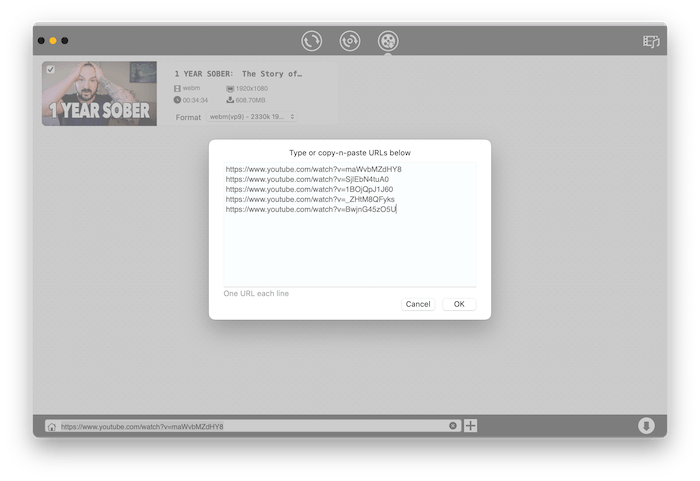Click inside the multi-line URL text area
700x481 pixels.
click(348, 250)
